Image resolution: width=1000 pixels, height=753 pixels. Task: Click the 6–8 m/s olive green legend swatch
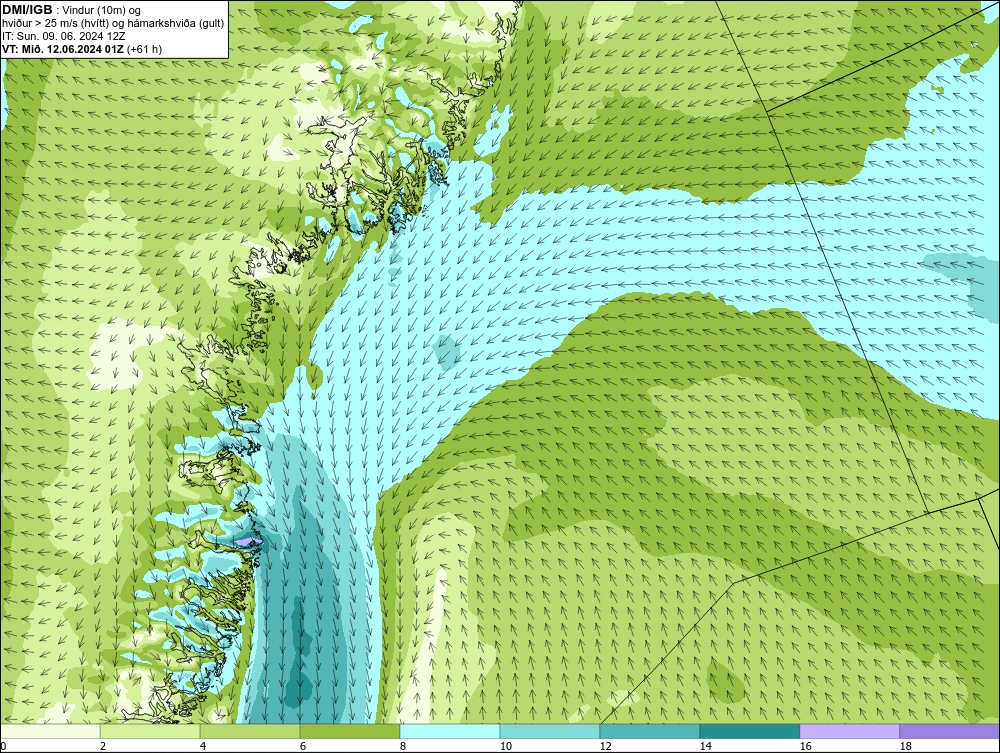click(x=349, y=731)
